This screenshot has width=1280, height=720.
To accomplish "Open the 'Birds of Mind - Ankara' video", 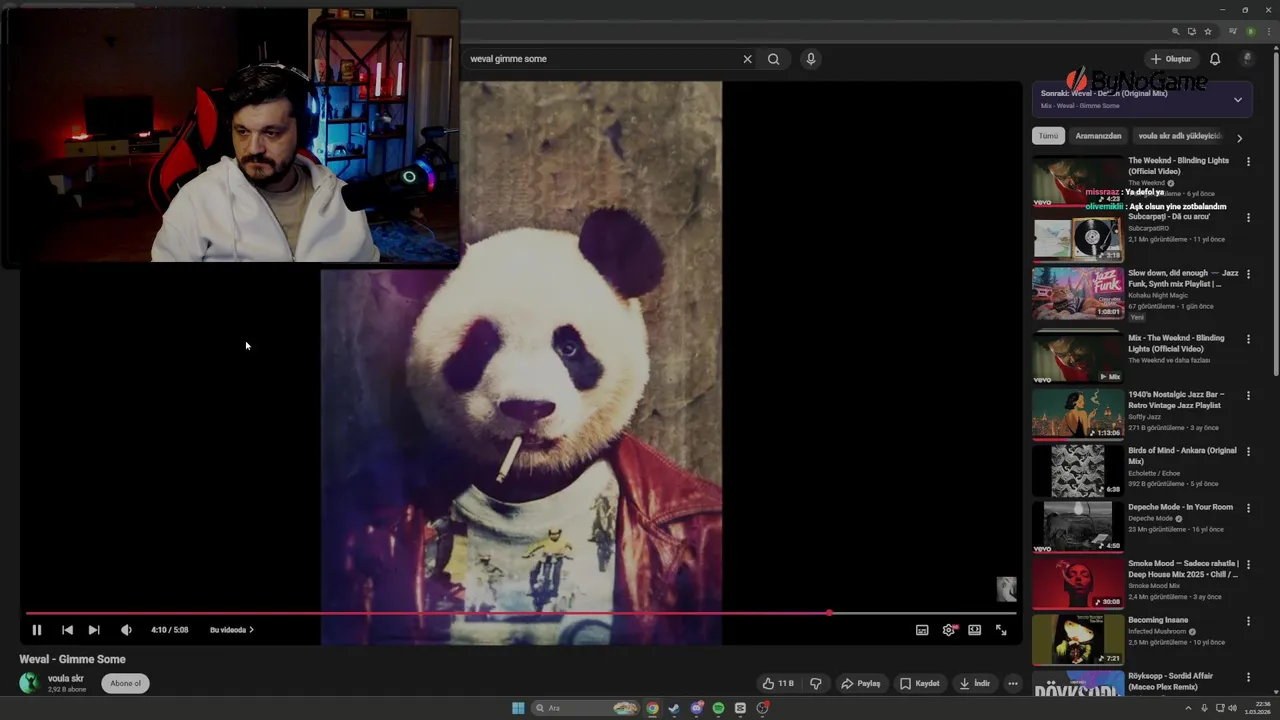I will click(1078, 470).
